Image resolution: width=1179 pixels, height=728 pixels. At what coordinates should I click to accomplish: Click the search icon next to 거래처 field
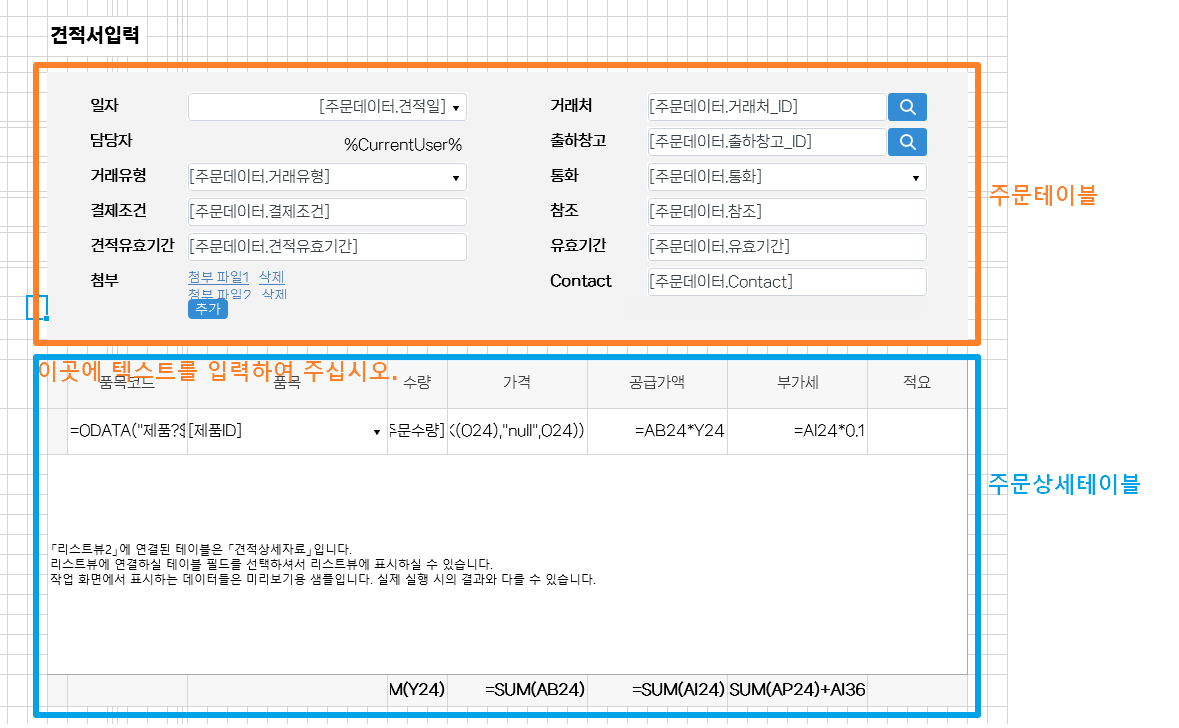coord(907,107)
